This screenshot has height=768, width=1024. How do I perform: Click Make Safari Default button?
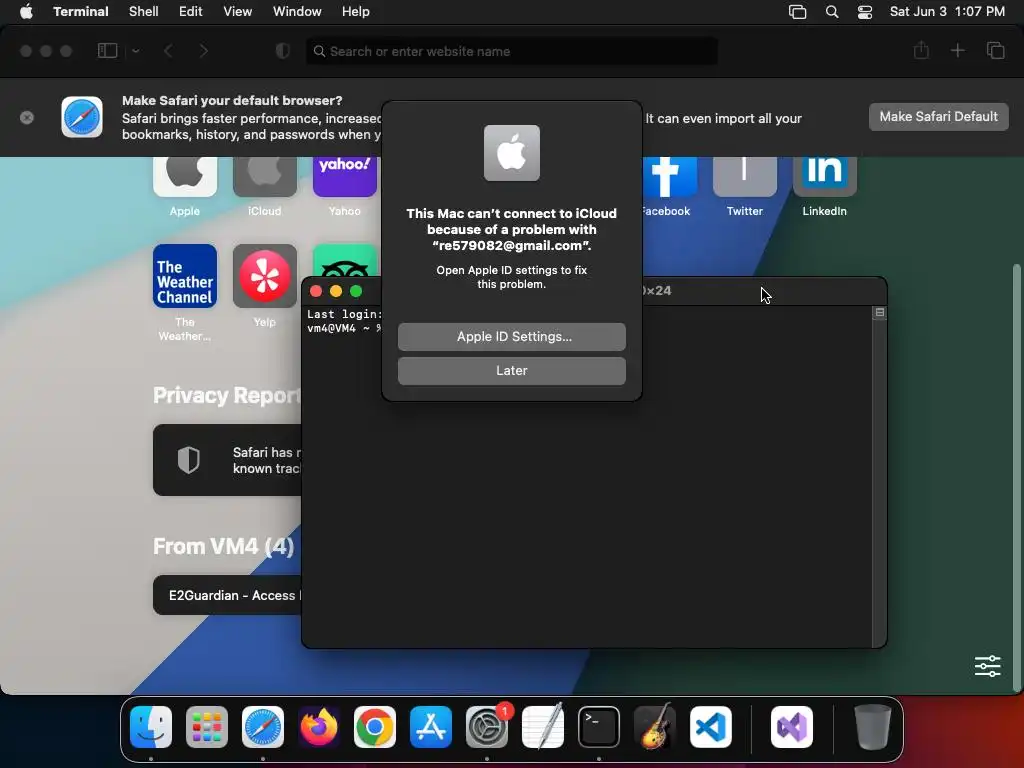tap(938, 117)
